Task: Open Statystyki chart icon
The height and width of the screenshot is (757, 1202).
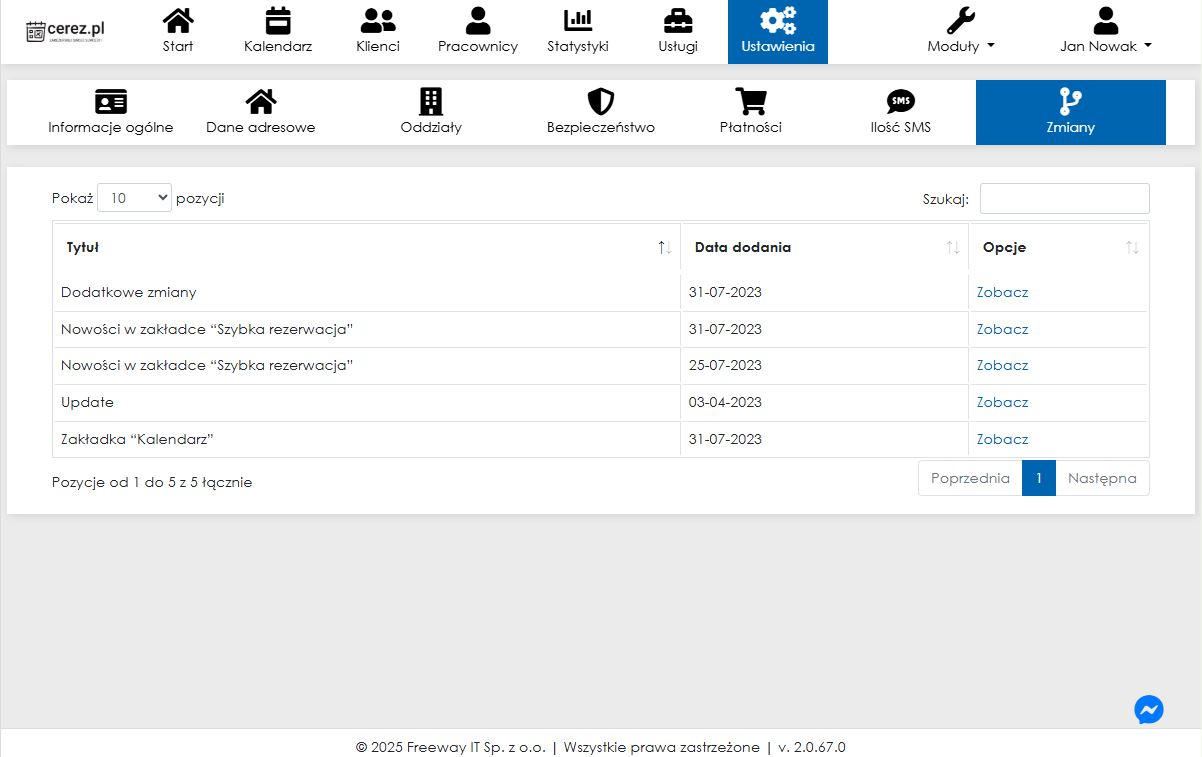Action: 578,20
